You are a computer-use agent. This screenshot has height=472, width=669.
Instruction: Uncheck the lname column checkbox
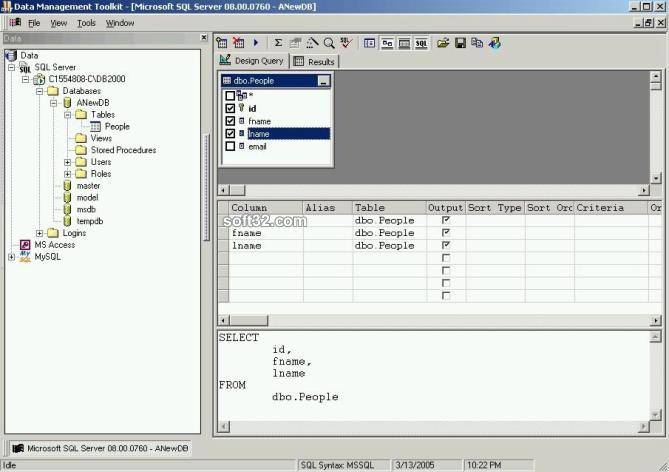click(230, 134)
